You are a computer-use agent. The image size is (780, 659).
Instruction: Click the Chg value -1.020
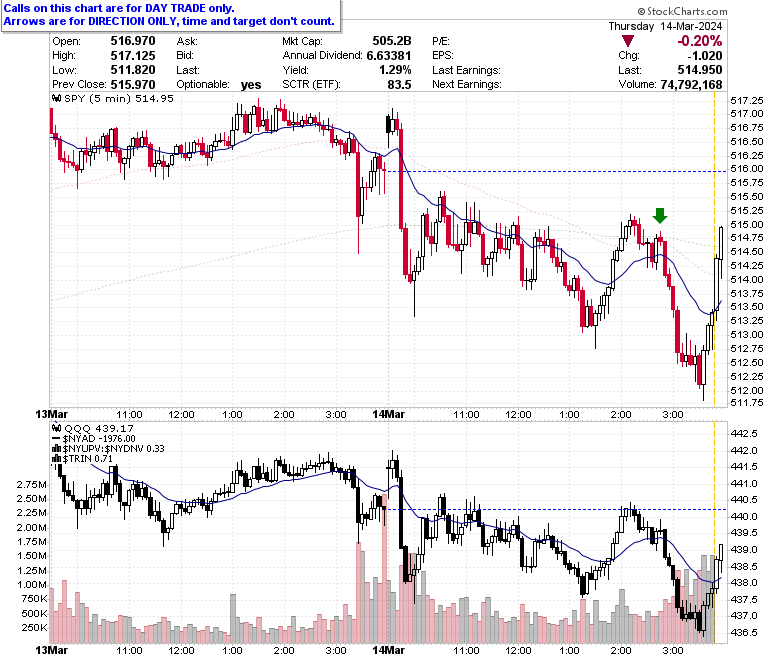point(705,55)
